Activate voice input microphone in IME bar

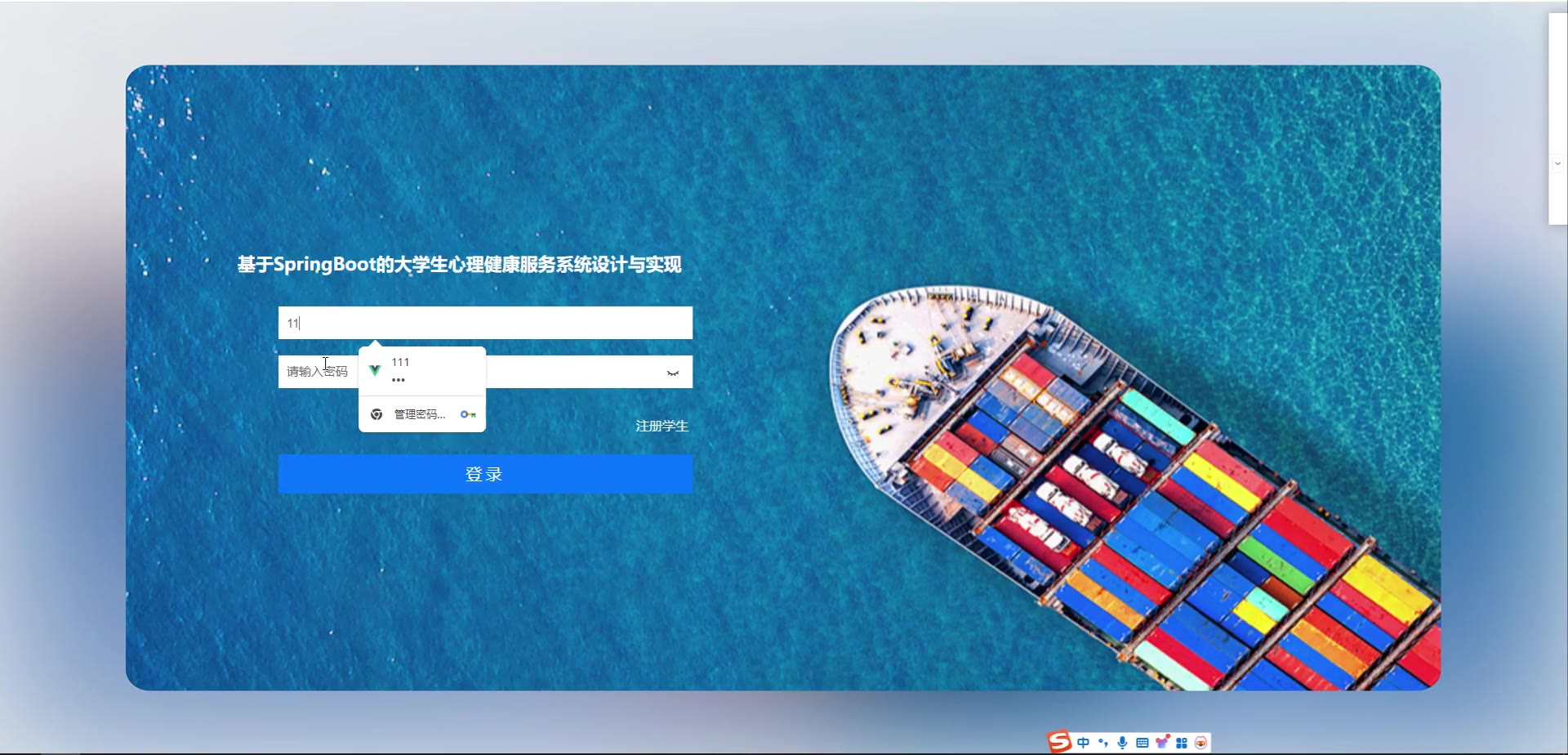tap(1123, 743)
